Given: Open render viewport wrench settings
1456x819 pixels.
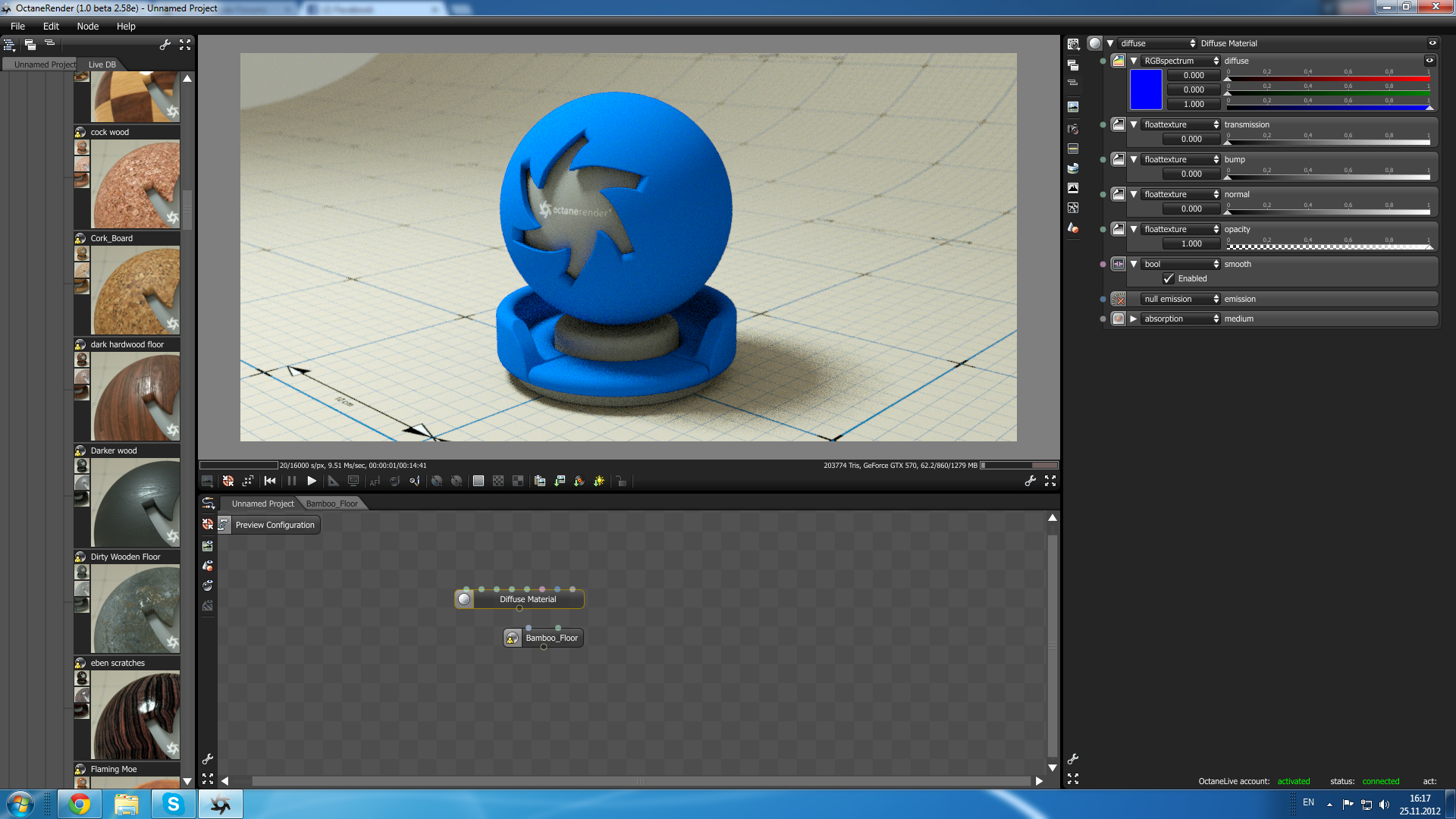Looking at the screenshot, I should click(x=1030, y=481).
